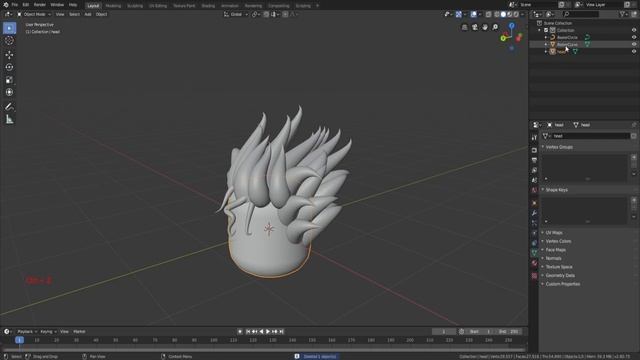640x360 pixels.
Task: Uncheck the Collection checkbox in outliner
Action: [546, 30]
